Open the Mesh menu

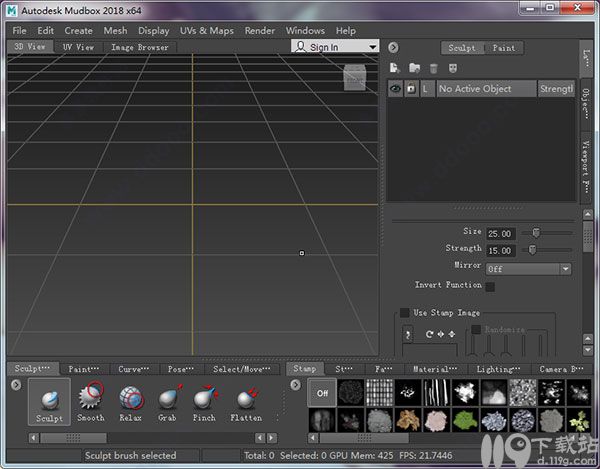click(x=115, y=31)
